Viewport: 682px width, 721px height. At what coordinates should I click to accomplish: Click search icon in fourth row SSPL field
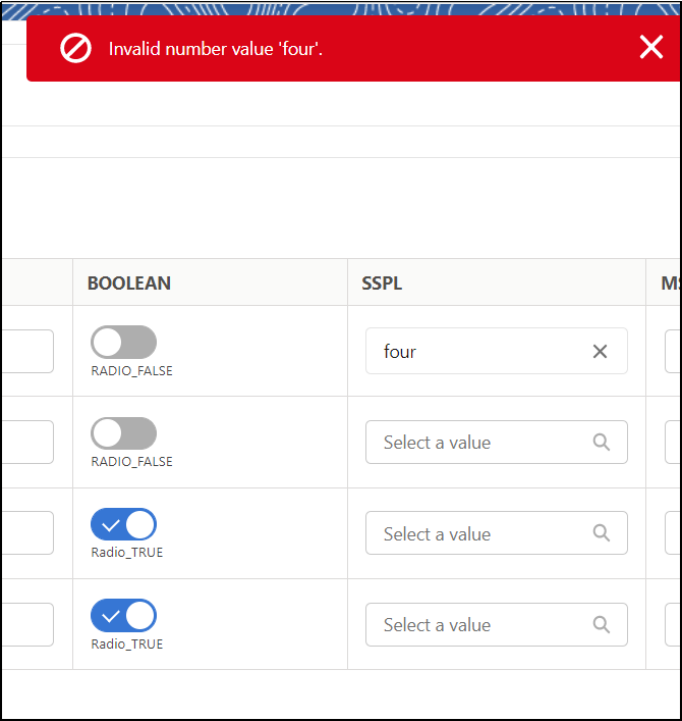point(601,625)
